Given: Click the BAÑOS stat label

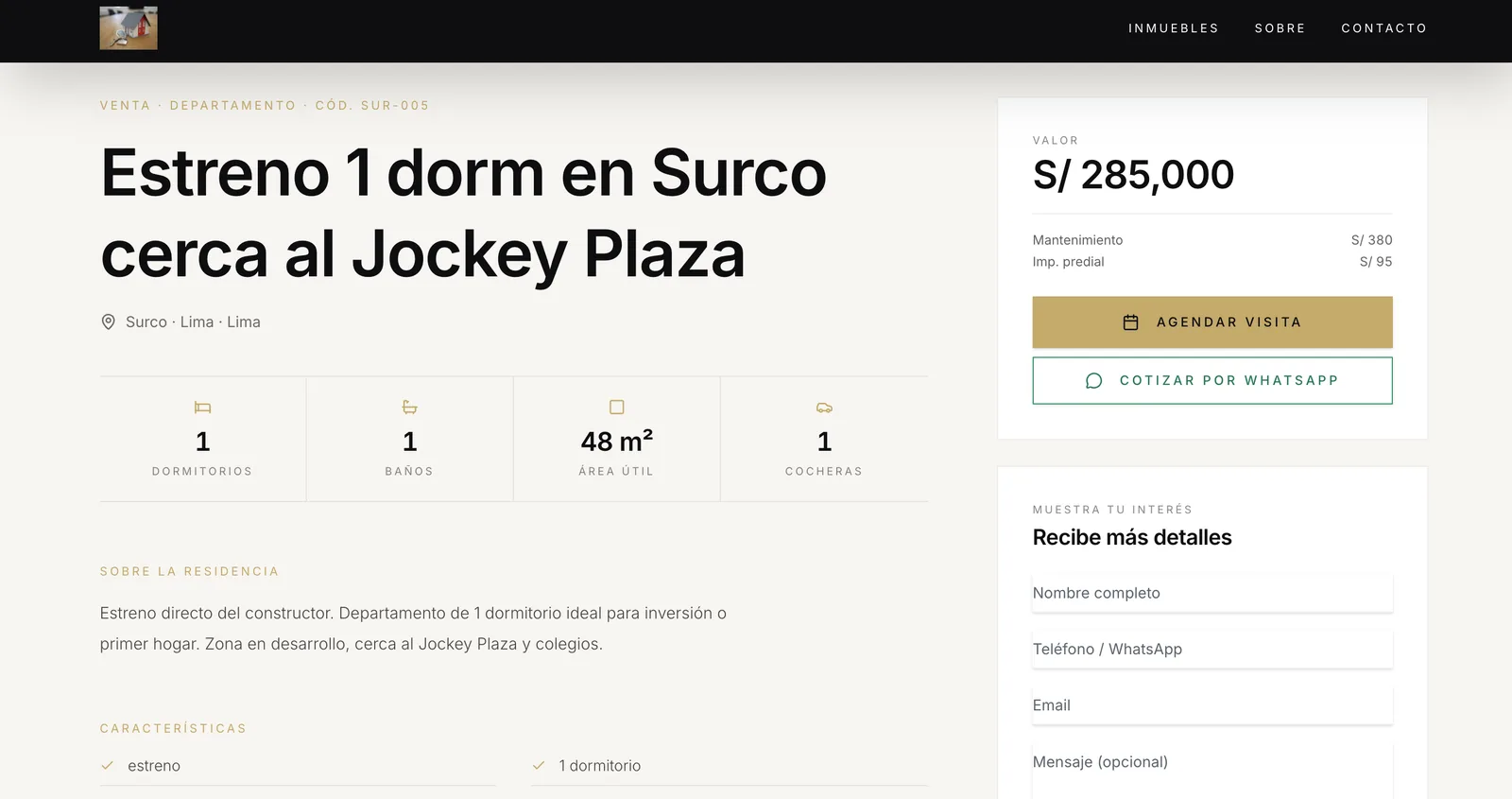Looking at the screenshot, I should (409, 472).
